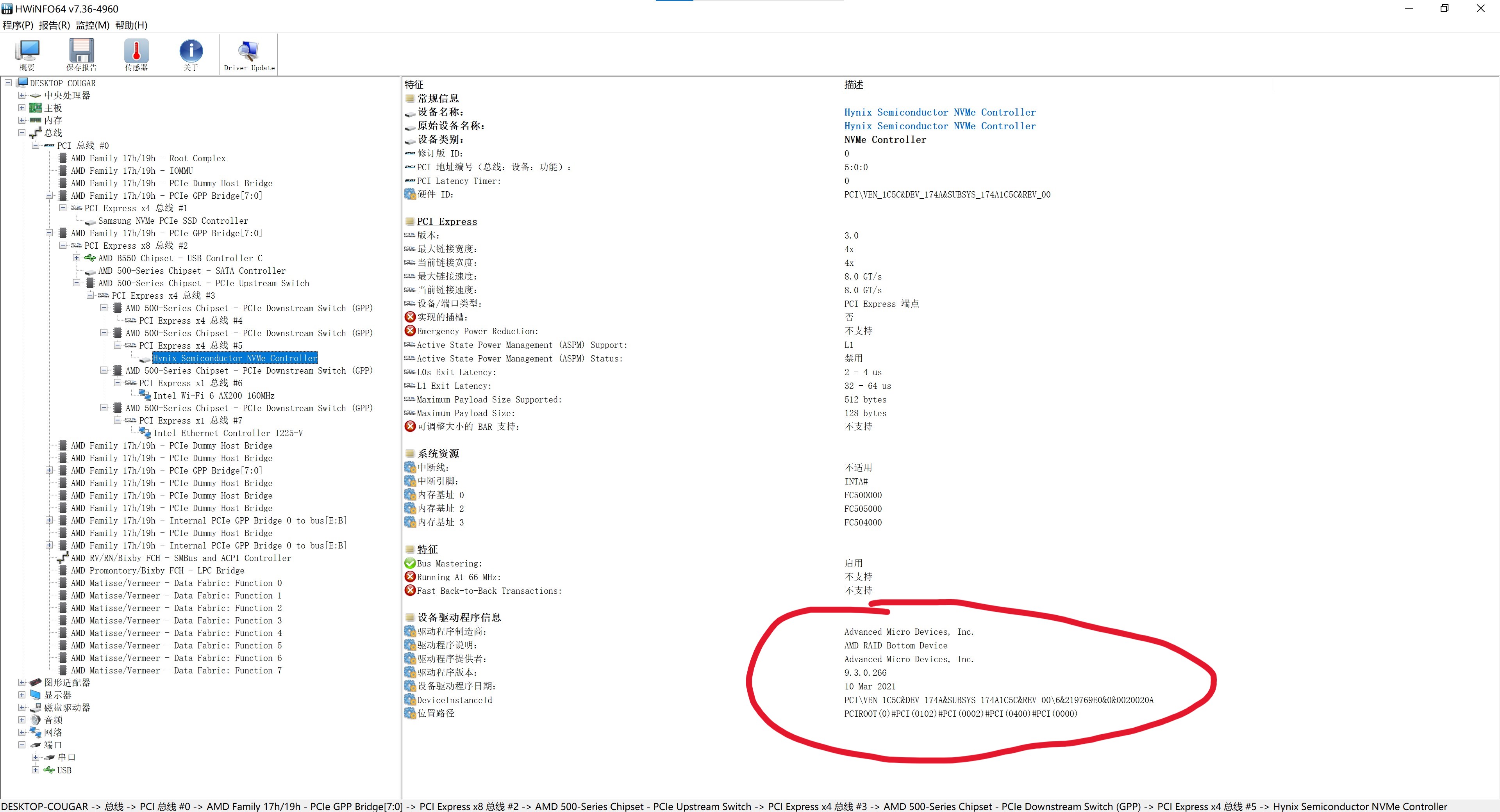Click the 系统资源 section heading
The image size is (1500, 812).
pos(438,454)
